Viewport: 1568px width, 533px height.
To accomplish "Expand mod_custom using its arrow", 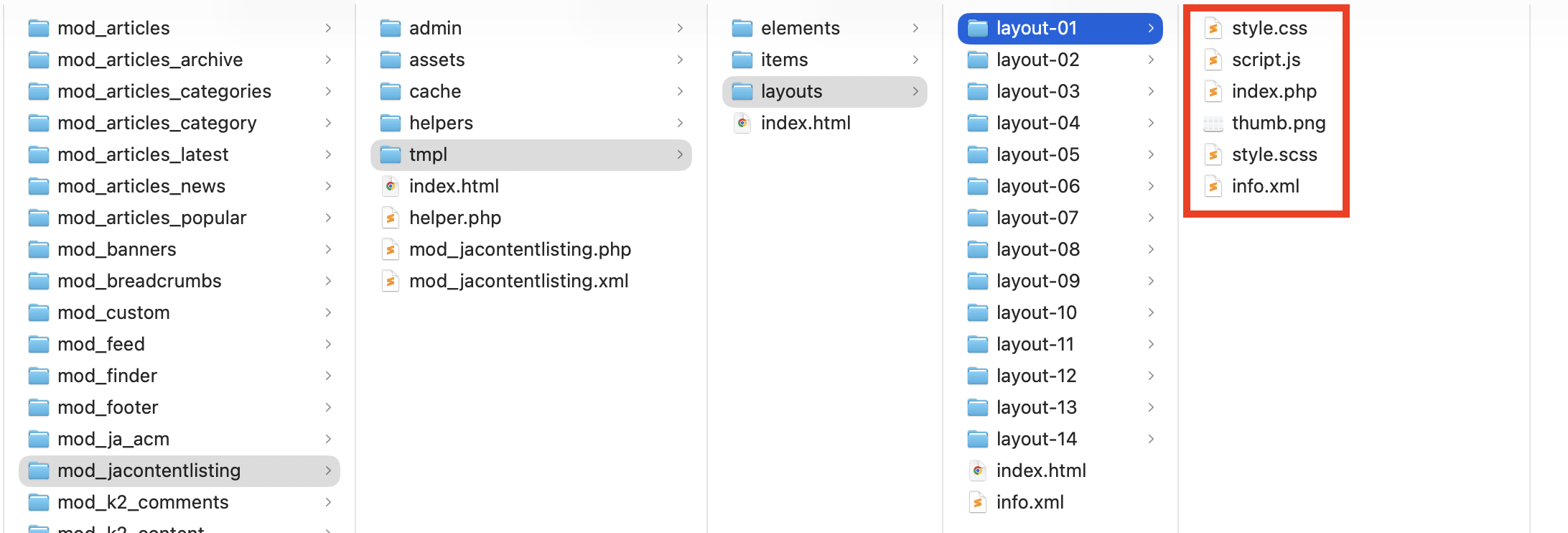I will [x=328, y=312].
